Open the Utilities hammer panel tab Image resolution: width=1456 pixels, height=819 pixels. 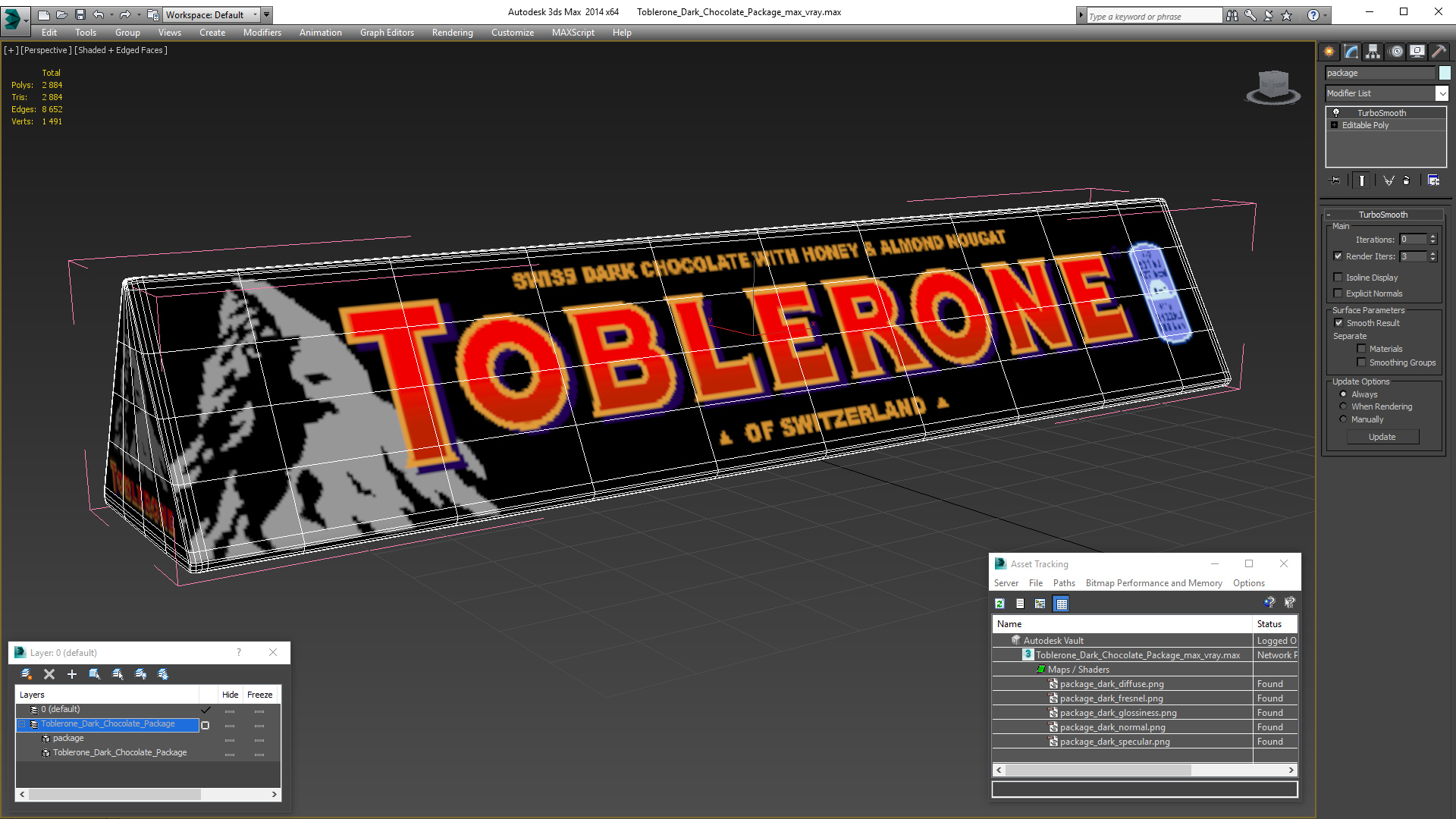(1439, 52)
